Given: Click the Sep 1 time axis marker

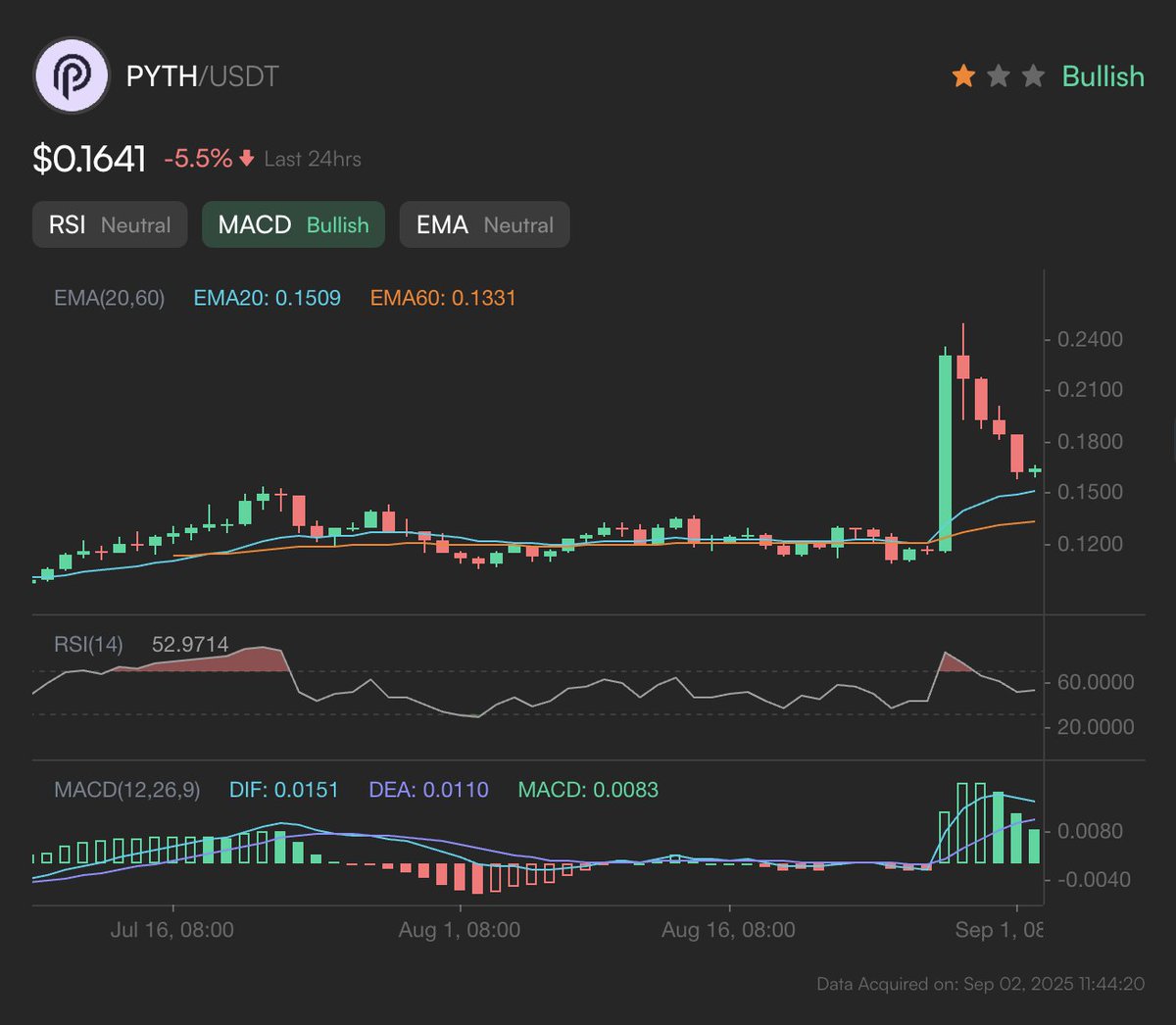Looking at the screenshot, I should [x=999, y=930].
